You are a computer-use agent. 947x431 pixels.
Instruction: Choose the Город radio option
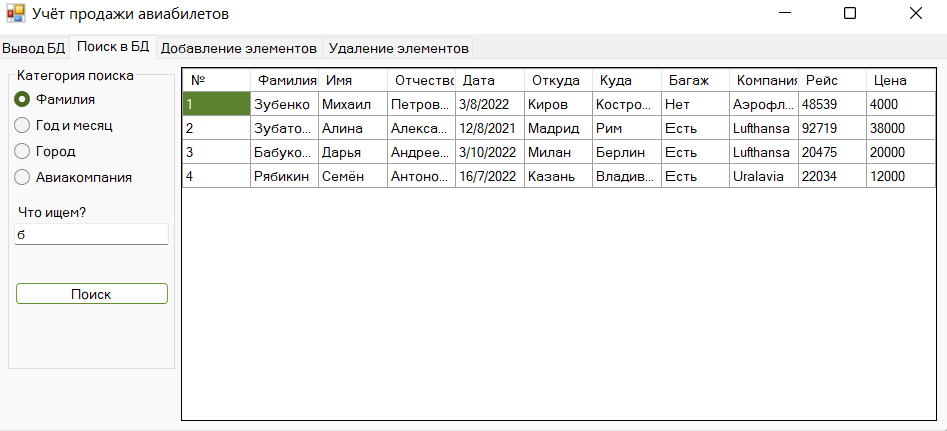tap(21, 151)
